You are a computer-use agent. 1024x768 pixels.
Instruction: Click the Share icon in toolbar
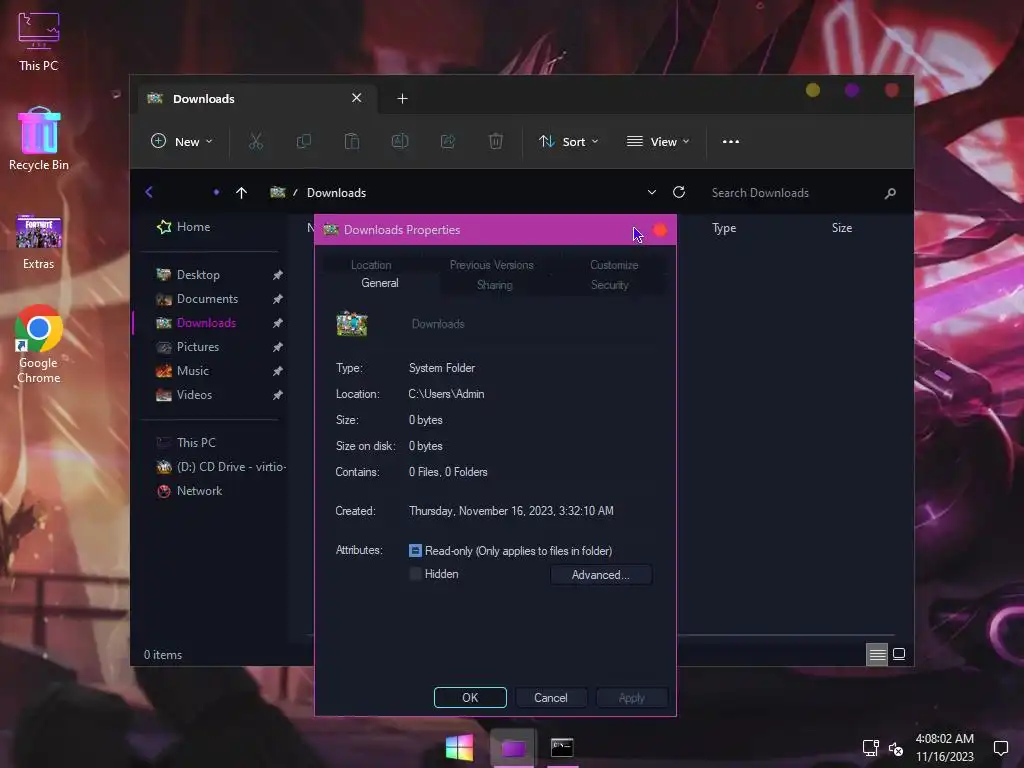point(448,141)
